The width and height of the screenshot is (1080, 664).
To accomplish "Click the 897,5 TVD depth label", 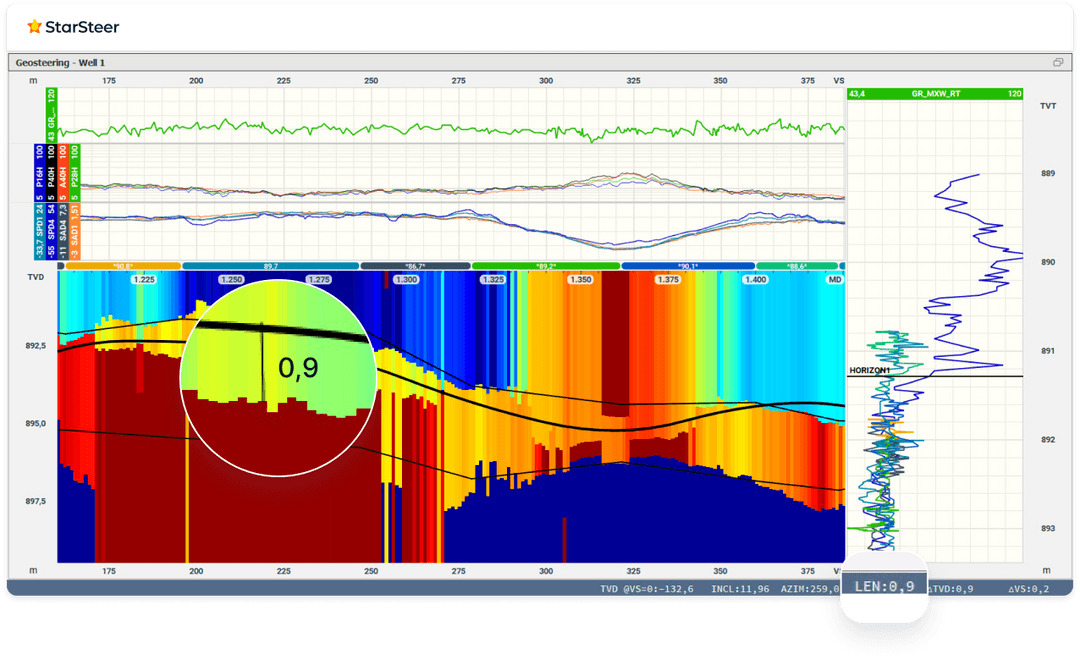I will (36, 501).
